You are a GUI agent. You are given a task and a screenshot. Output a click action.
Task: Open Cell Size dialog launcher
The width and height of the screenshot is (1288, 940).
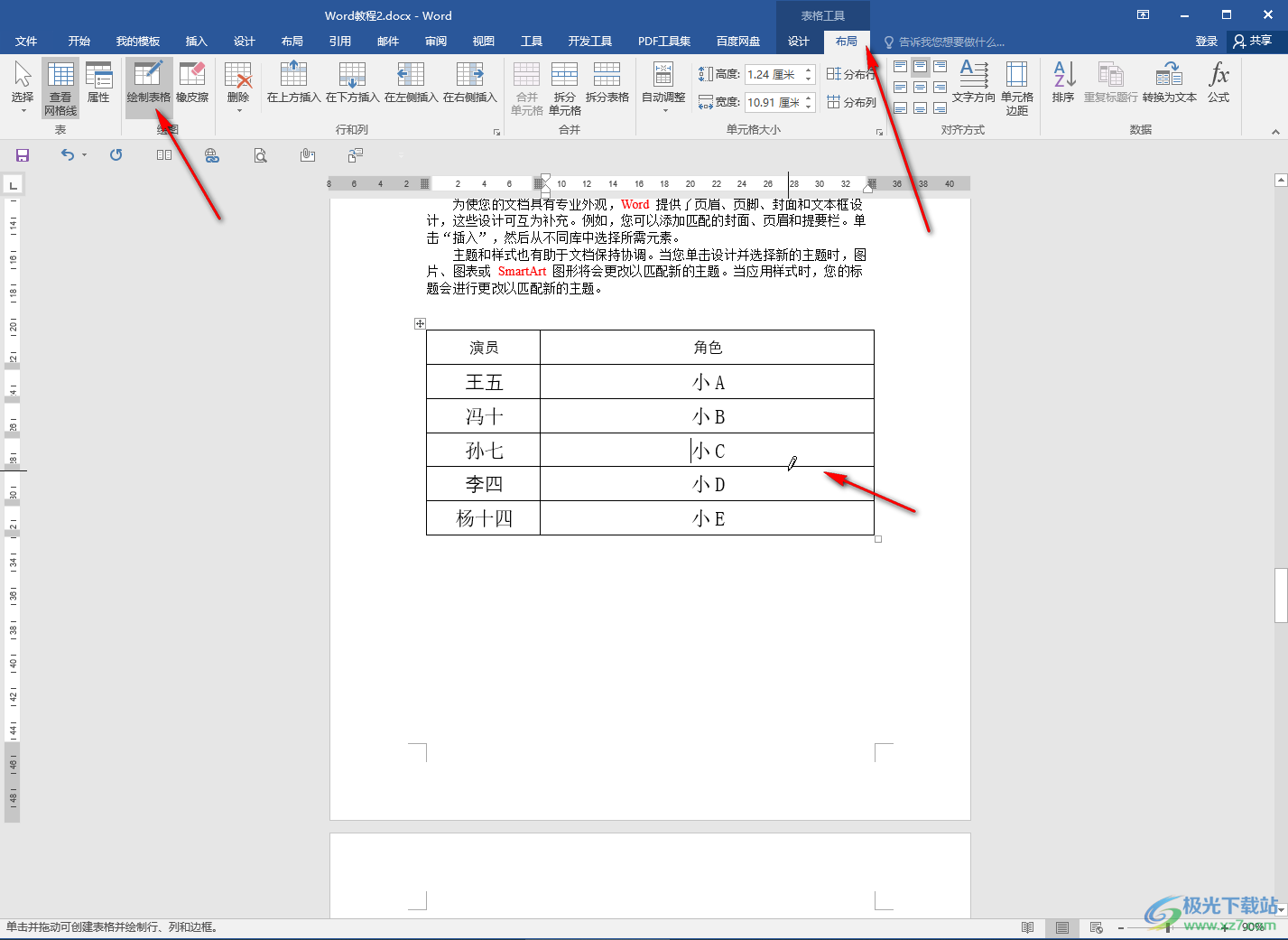point(879,132)
